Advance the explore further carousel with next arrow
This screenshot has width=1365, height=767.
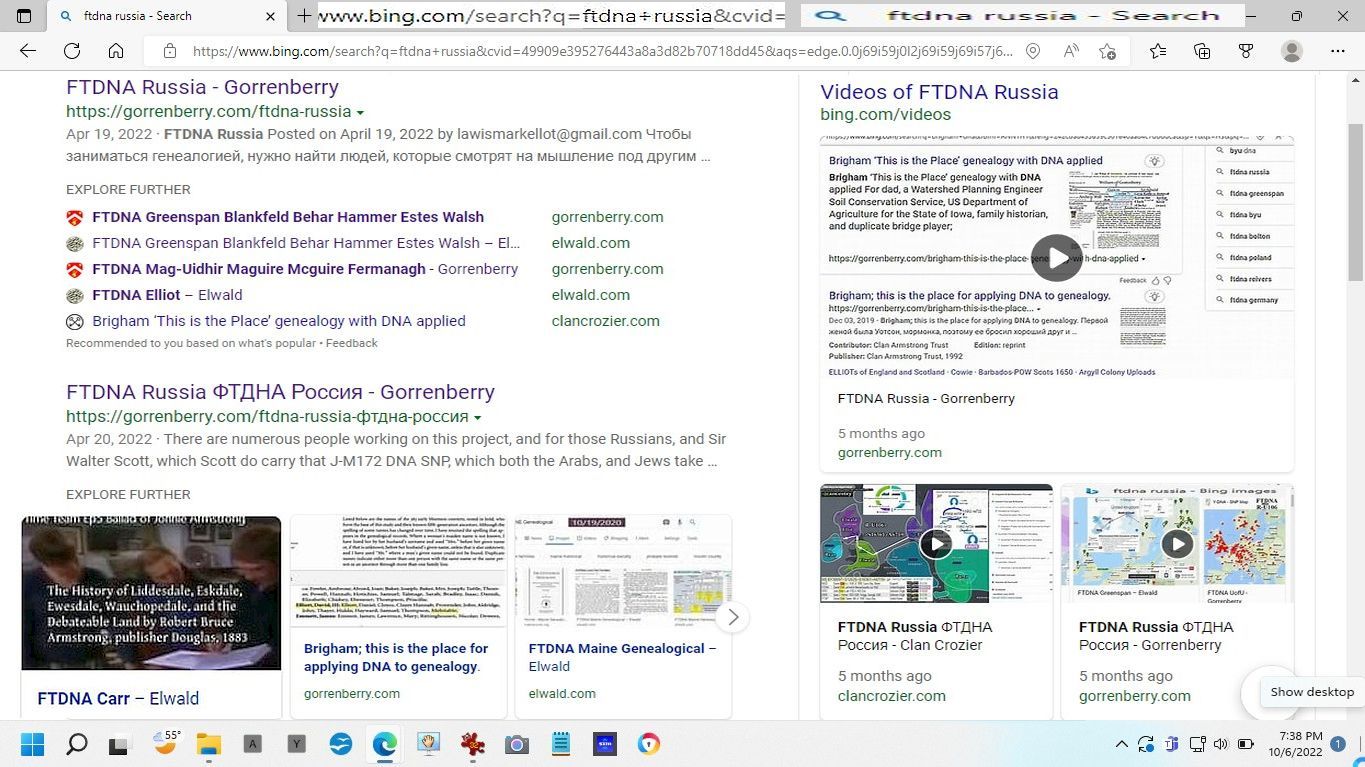point(733,617)
